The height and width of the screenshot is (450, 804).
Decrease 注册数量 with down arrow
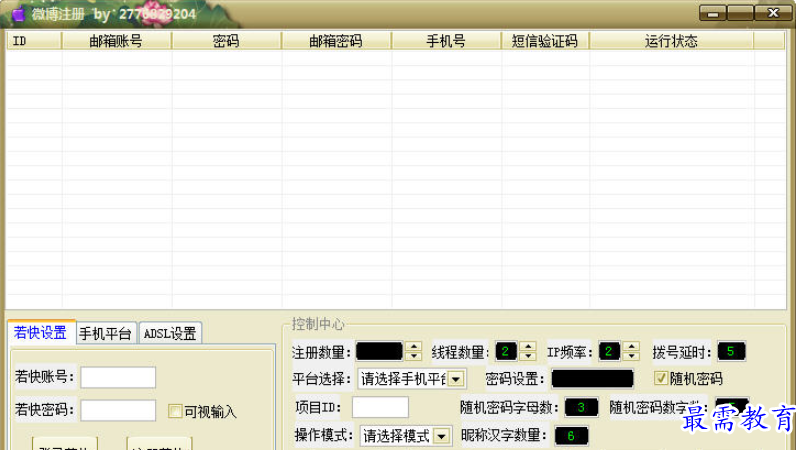point(414,356)
